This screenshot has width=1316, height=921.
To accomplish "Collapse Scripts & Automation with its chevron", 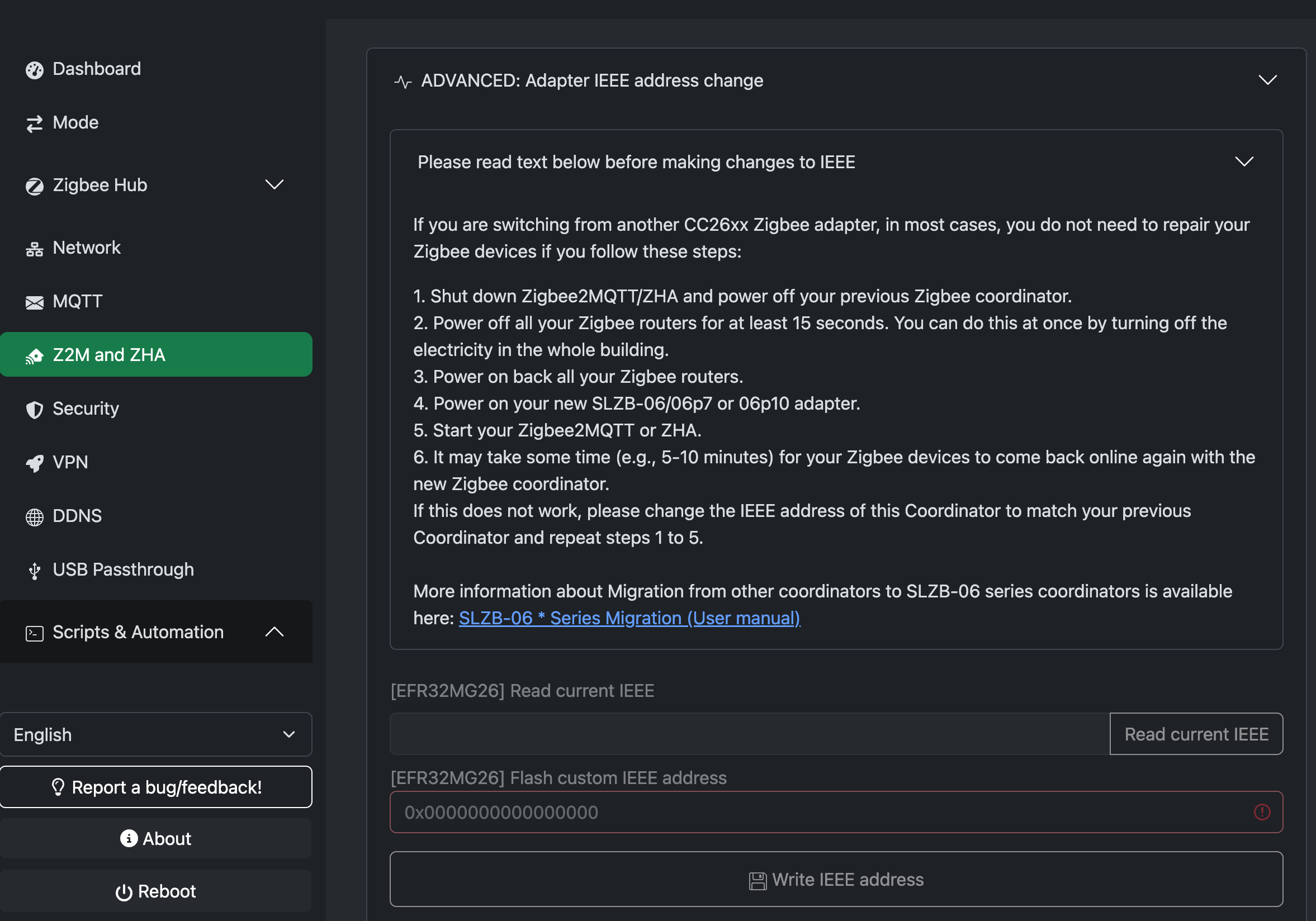I will [274, 632].
